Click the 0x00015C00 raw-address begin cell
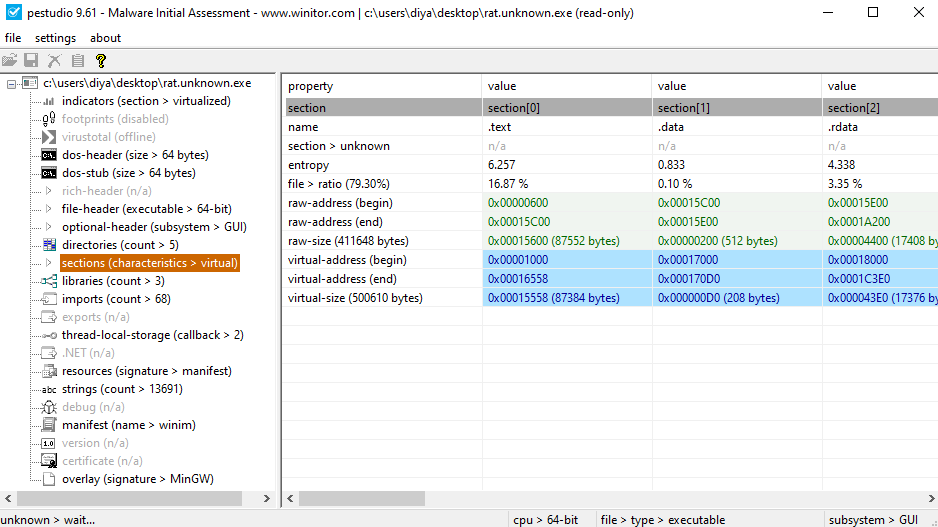Image resolution: width=938 pixels, height=527 pixels. 737,203
